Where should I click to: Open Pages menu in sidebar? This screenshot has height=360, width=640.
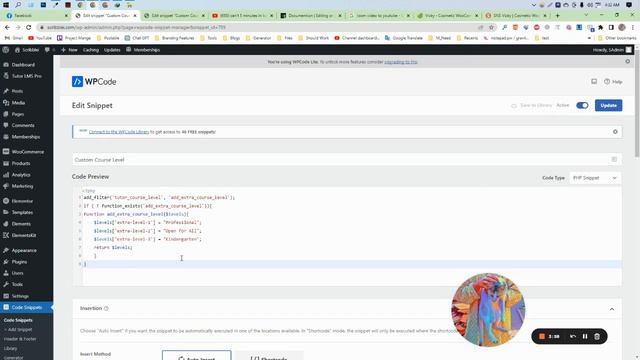click(x=18, y=114)
